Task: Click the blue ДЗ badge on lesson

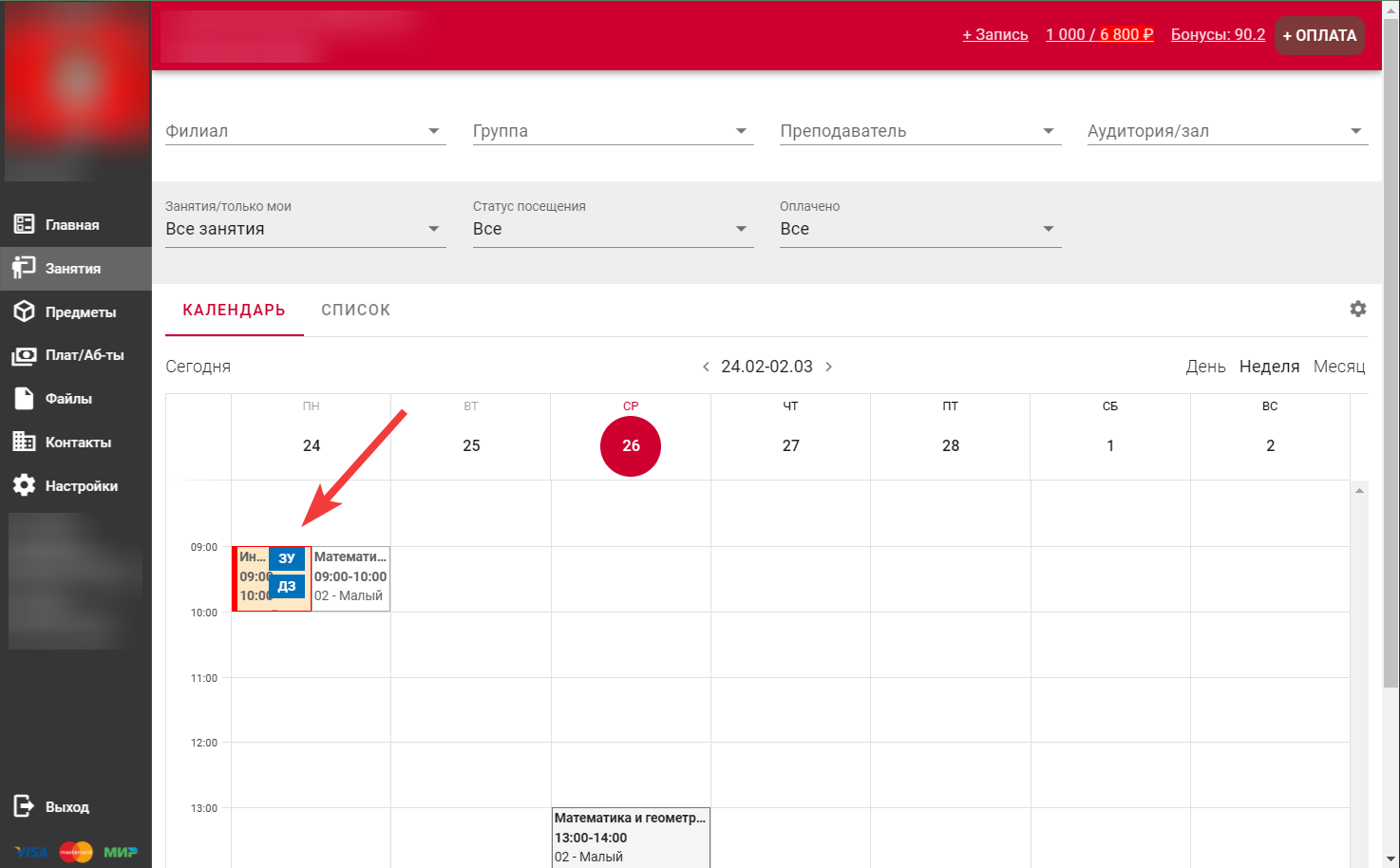Action: tap(287, 586)
